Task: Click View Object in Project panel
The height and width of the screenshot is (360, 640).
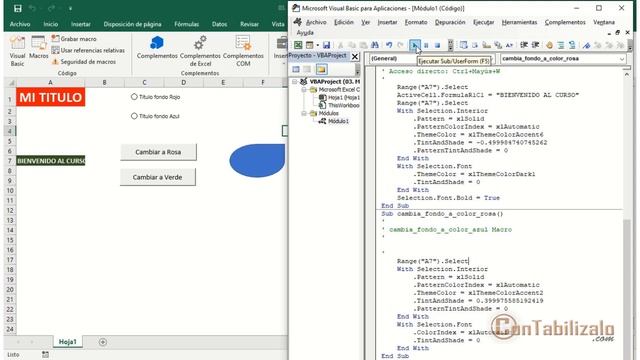Action: (x=307, y=69)
